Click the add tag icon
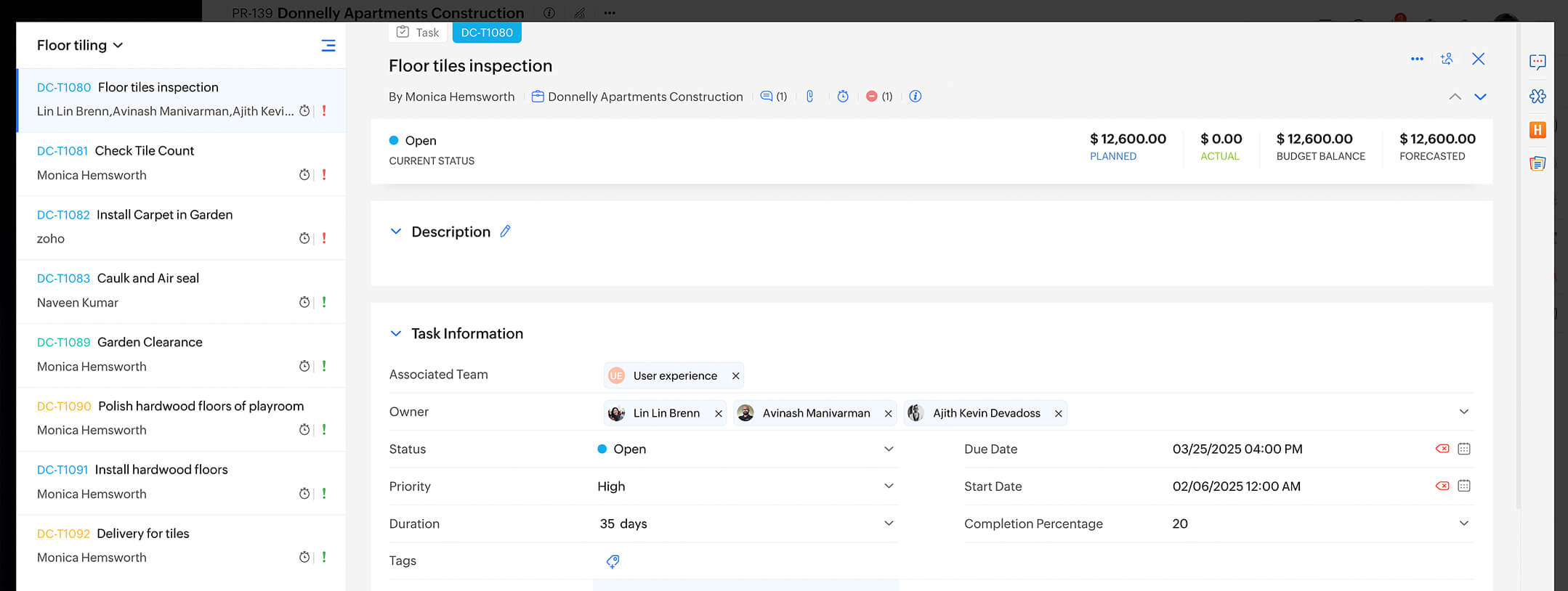 [x=613, y=561]
